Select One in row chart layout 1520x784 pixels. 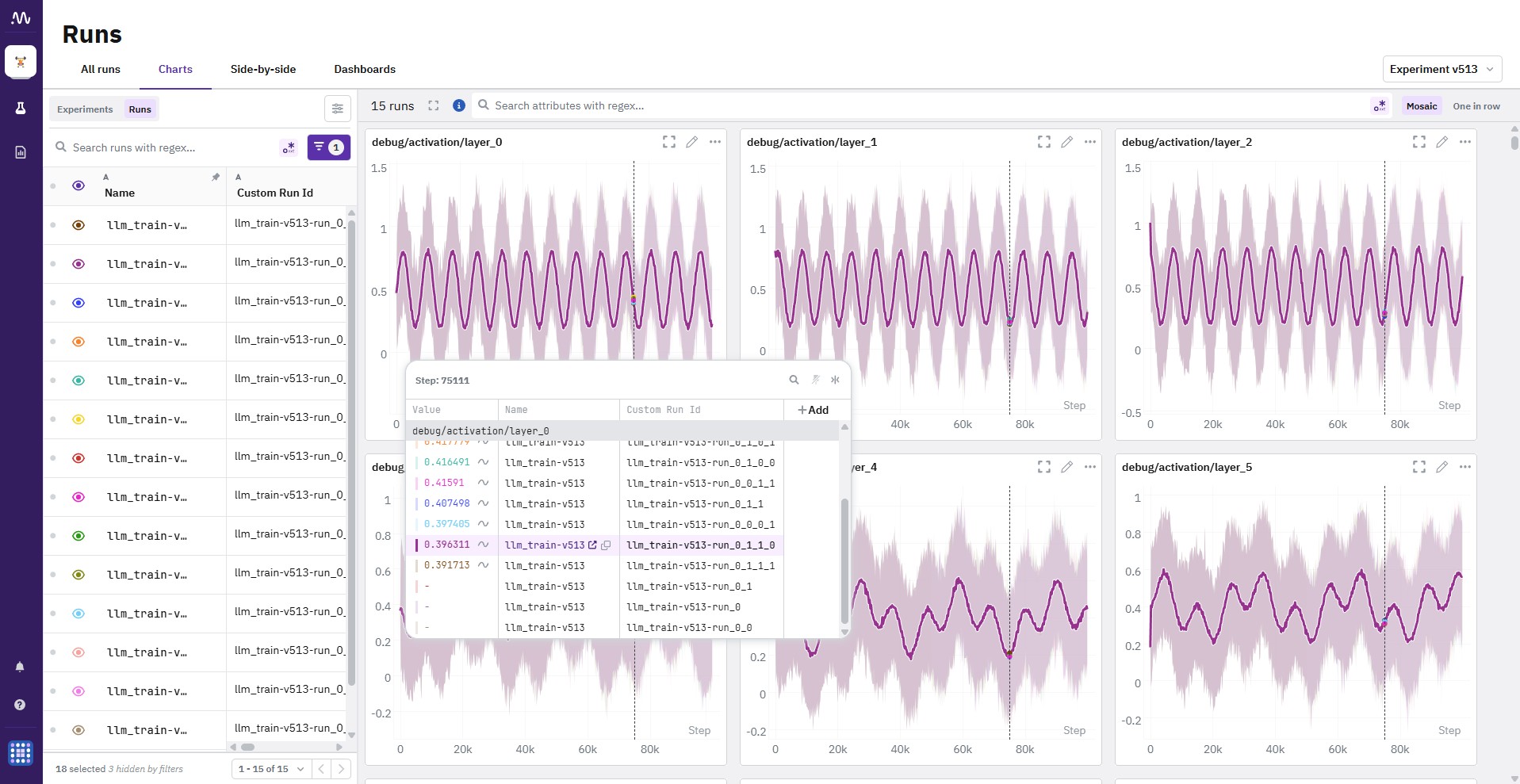coord(1476,106)
